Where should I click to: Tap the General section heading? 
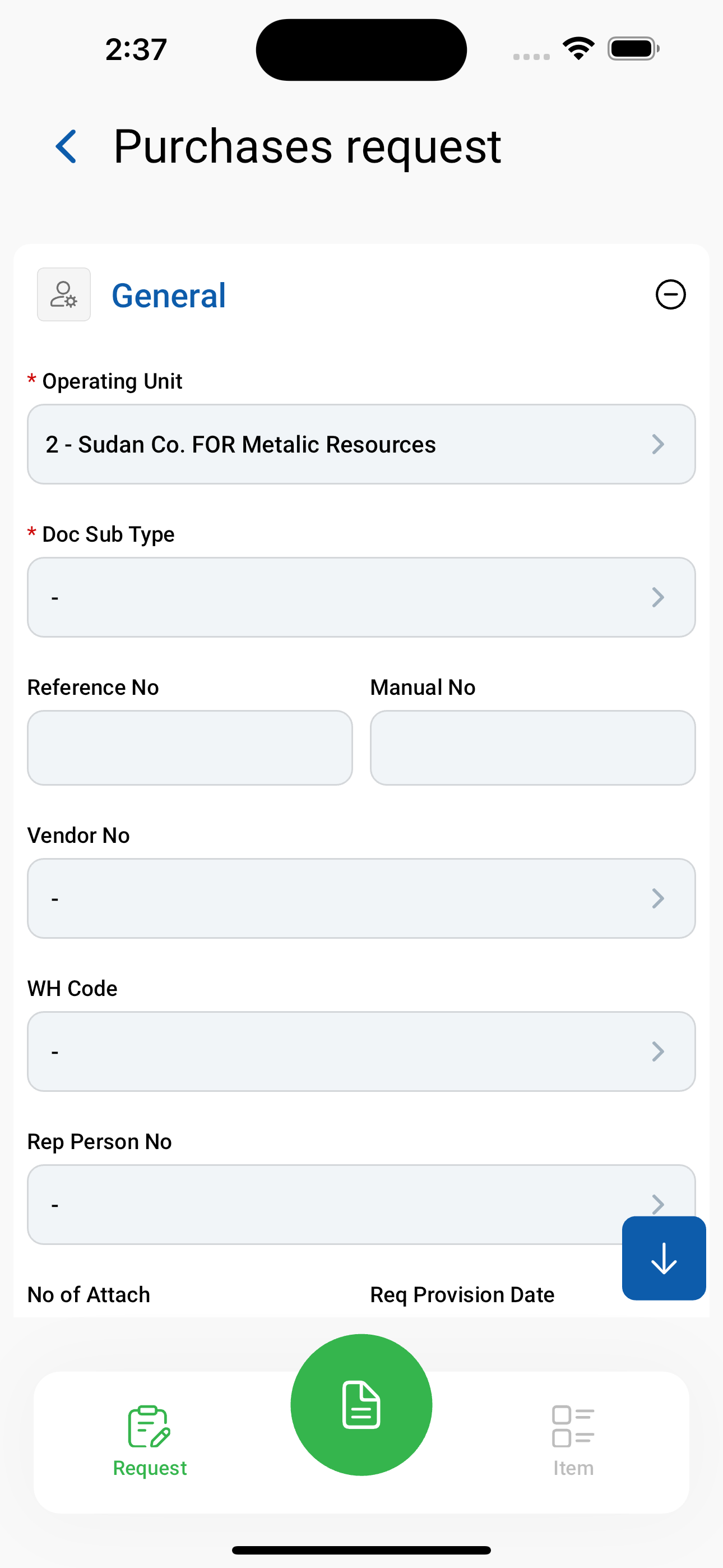(169, 296)
